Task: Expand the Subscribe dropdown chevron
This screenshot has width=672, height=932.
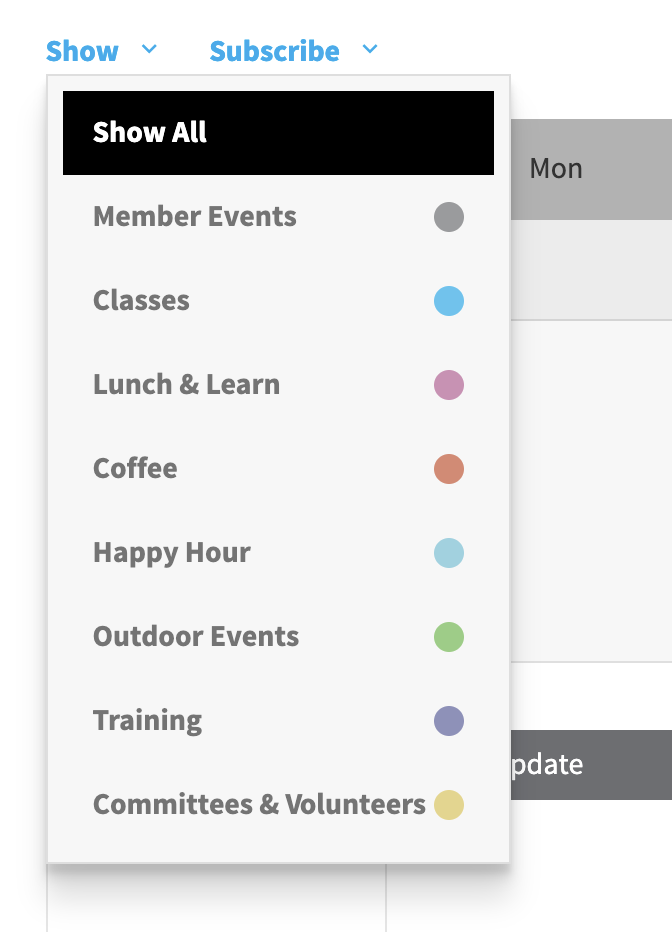Action: coord(370,49)
